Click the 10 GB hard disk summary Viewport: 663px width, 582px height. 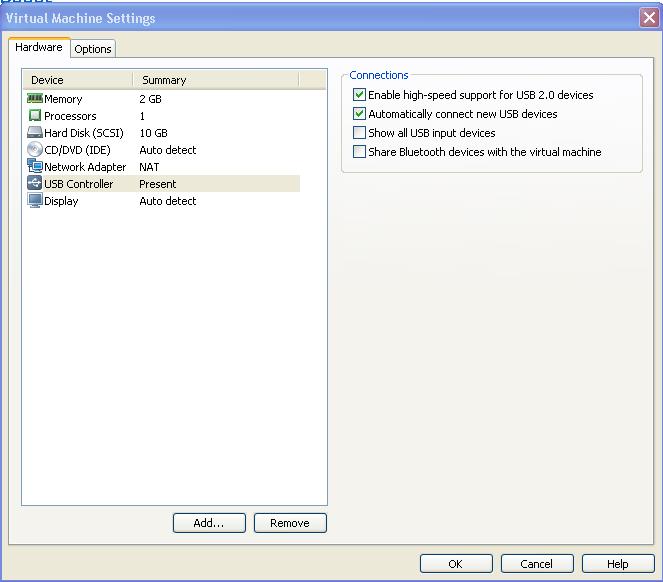[x=153, y=133]
